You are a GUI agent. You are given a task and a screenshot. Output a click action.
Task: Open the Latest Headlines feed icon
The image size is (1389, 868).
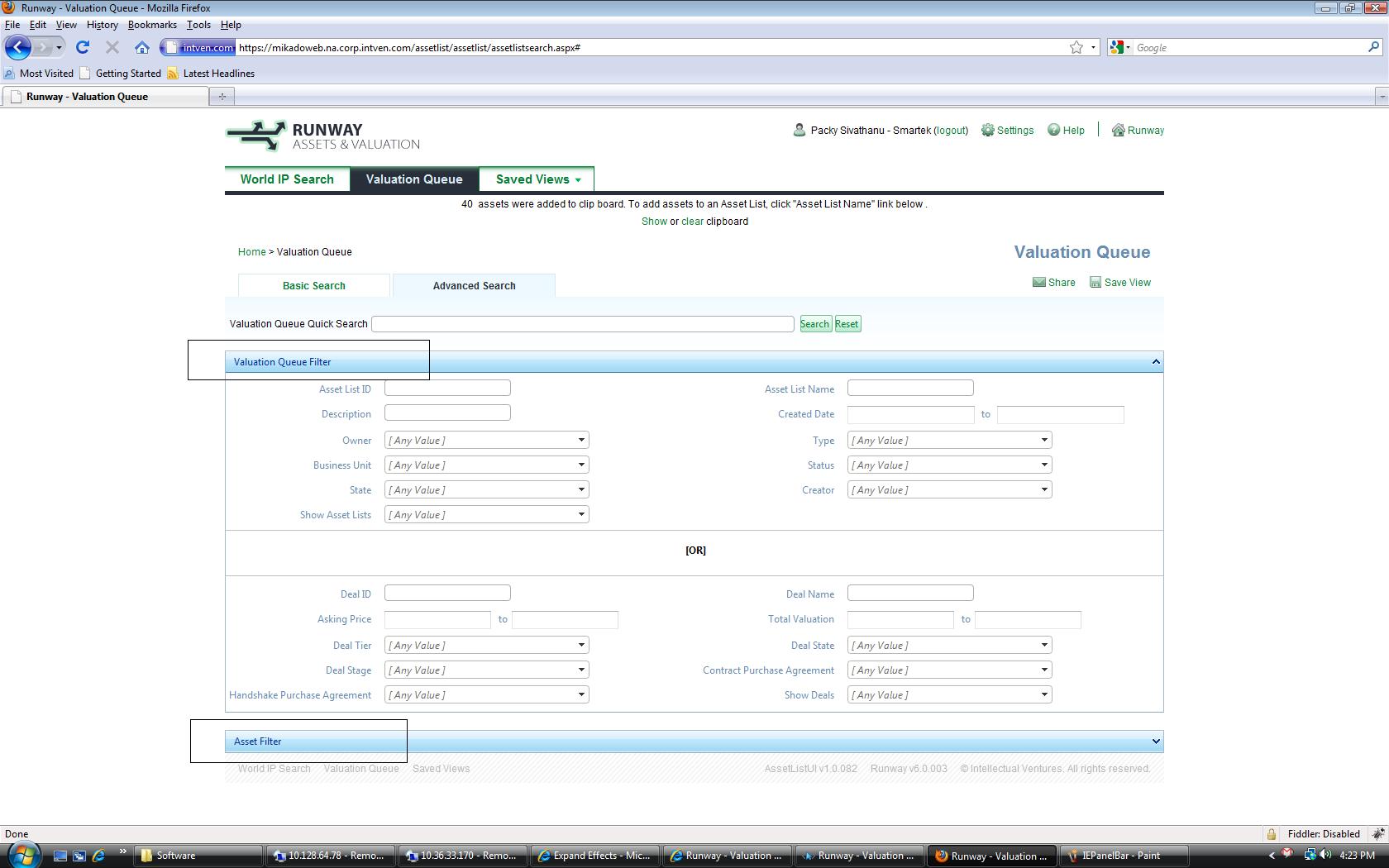coord(173,74)
